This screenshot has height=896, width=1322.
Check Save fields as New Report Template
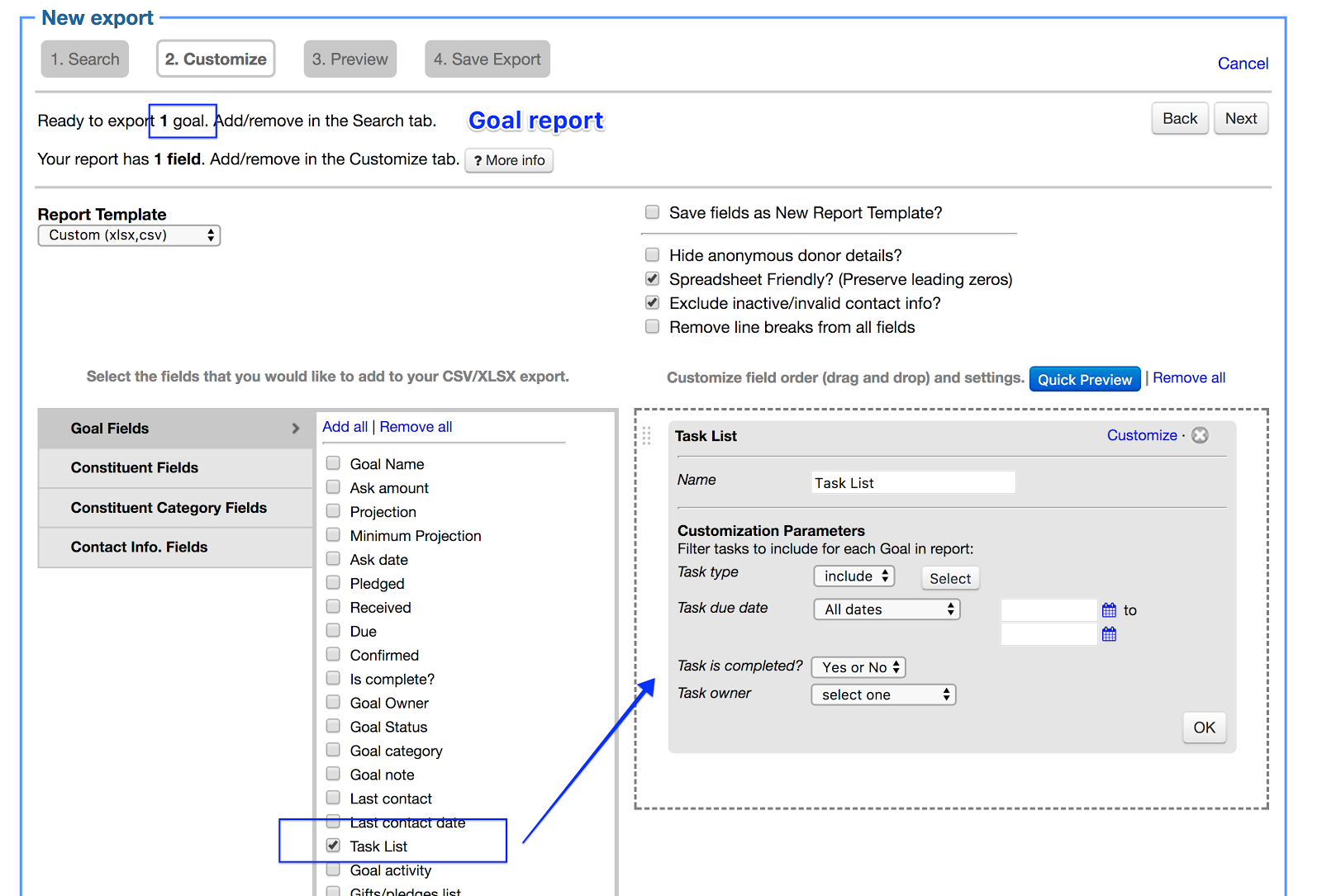652,212
